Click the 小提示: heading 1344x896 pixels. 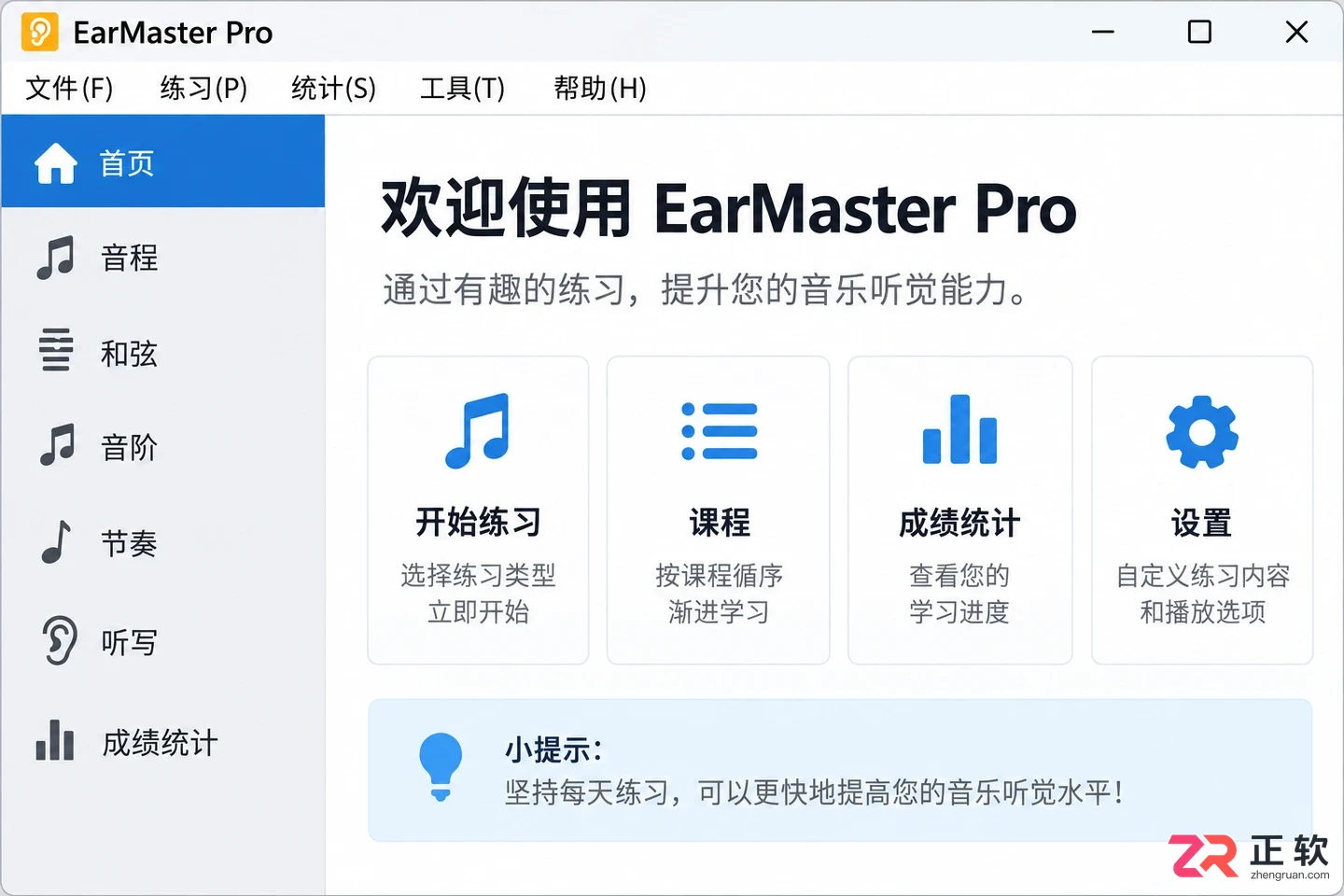tap(553, 749)
